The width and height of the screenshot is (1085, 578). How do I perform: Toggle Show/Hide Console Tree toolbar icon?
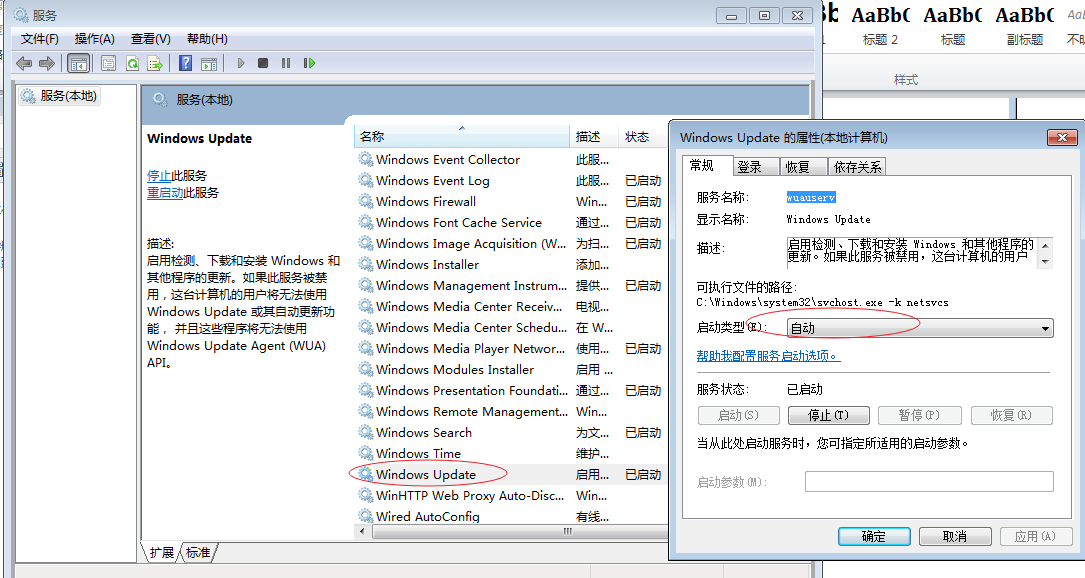(x=79, y=64)
